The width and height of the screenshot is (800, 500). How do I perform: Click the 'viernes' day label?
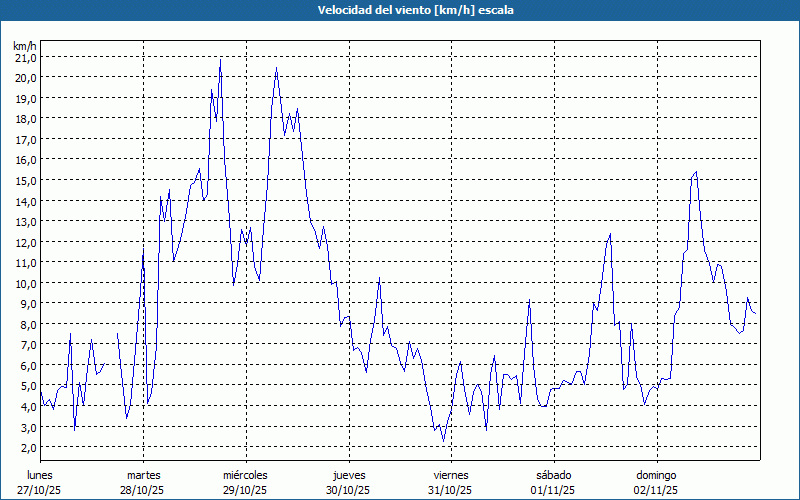click(451, 476)
